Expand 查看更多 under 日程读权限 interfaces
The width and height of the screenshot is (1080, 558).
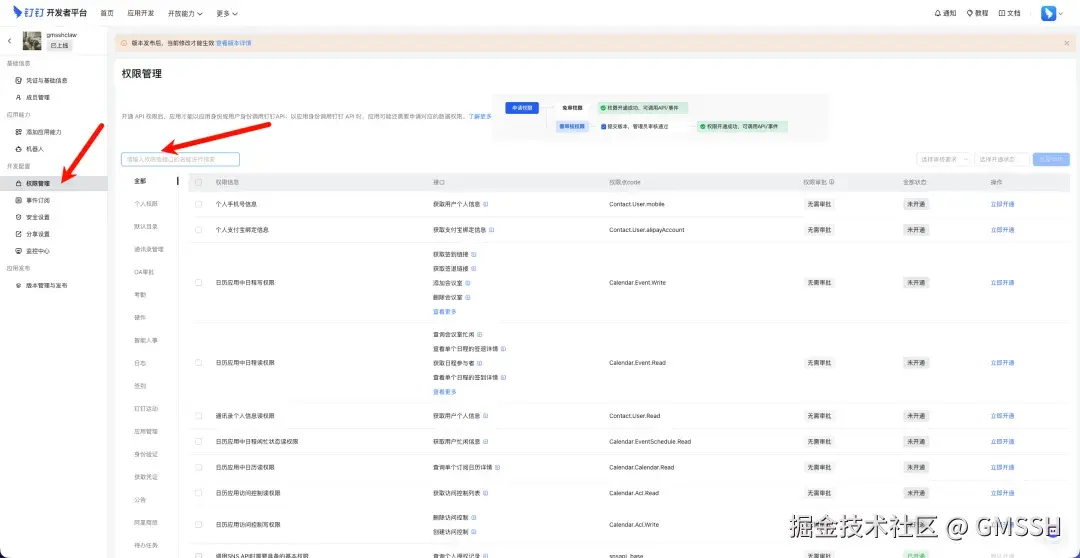[444, 392]
